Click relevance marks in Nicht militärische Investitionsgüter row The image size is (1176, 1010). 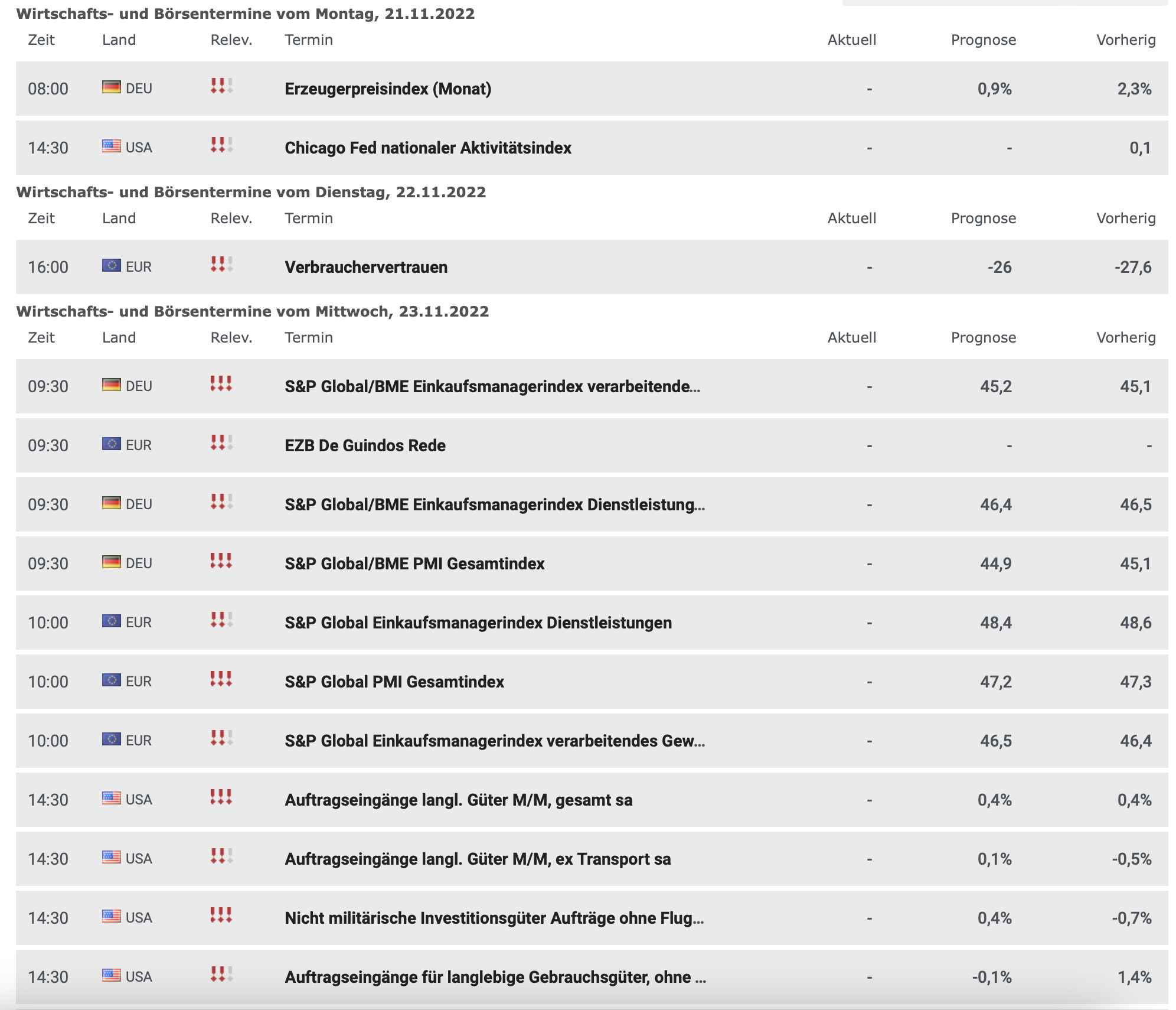tap(222, 915)
